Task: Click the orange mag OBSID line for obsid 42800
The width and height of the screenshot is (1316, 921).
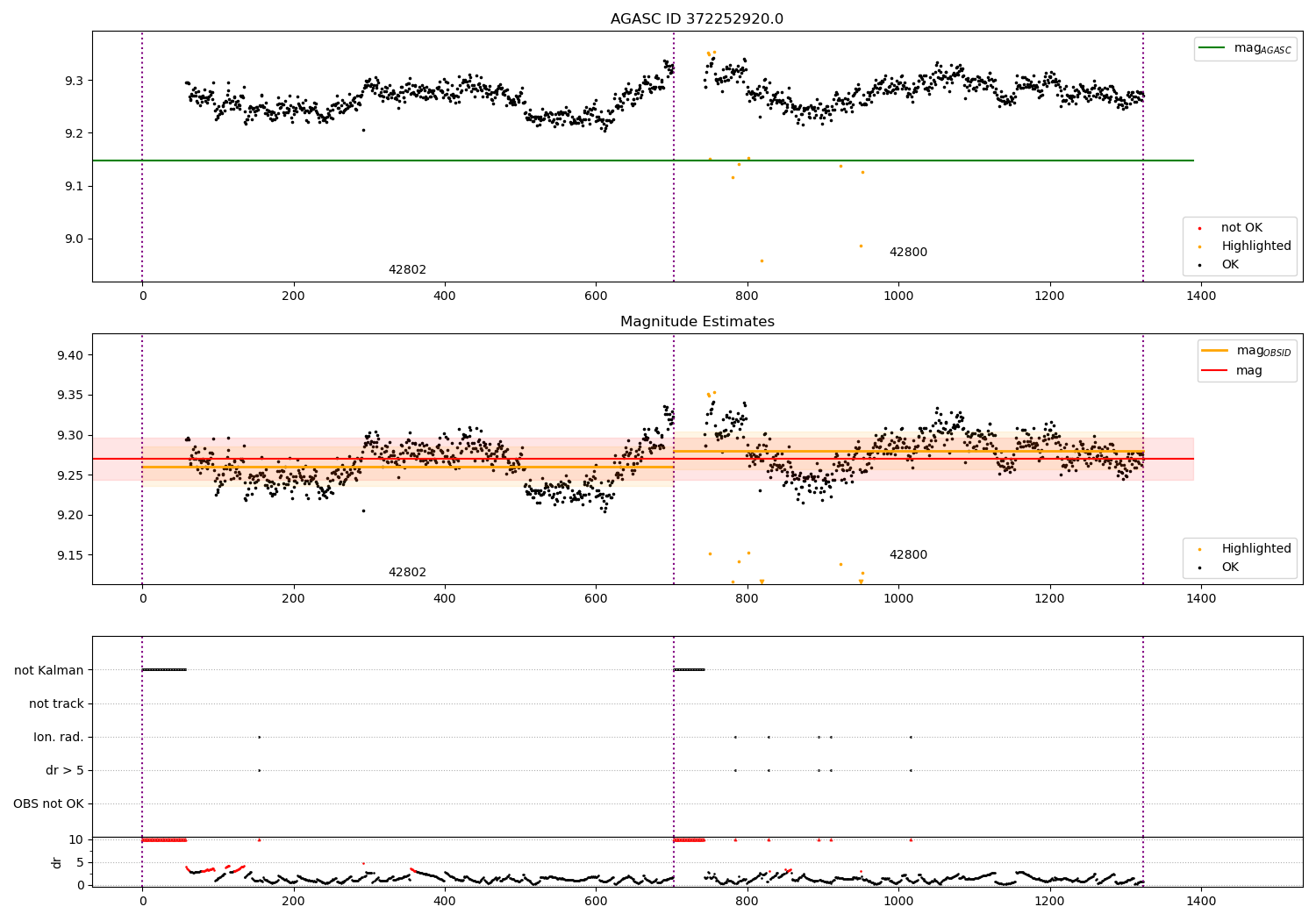Action: click(x=908, y=451)
